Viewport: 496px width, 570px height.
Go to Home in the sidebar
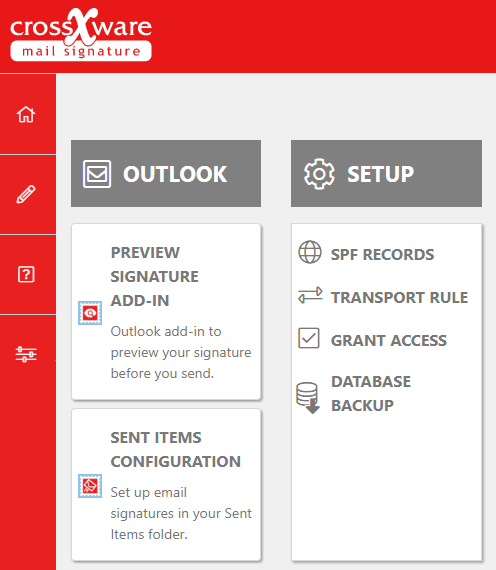click(x=26, y=114)
